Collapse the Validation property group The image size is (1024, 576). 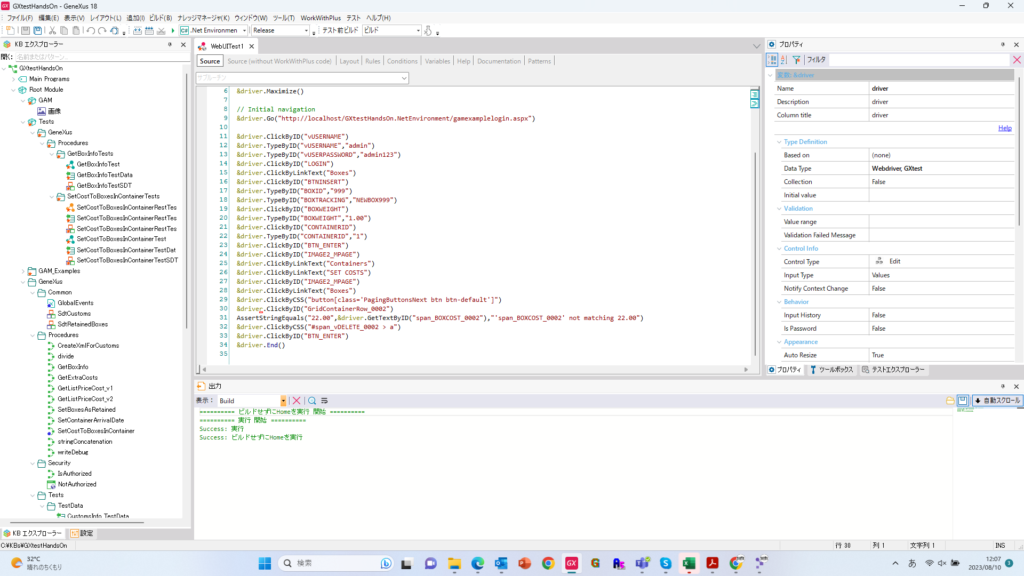779,208
